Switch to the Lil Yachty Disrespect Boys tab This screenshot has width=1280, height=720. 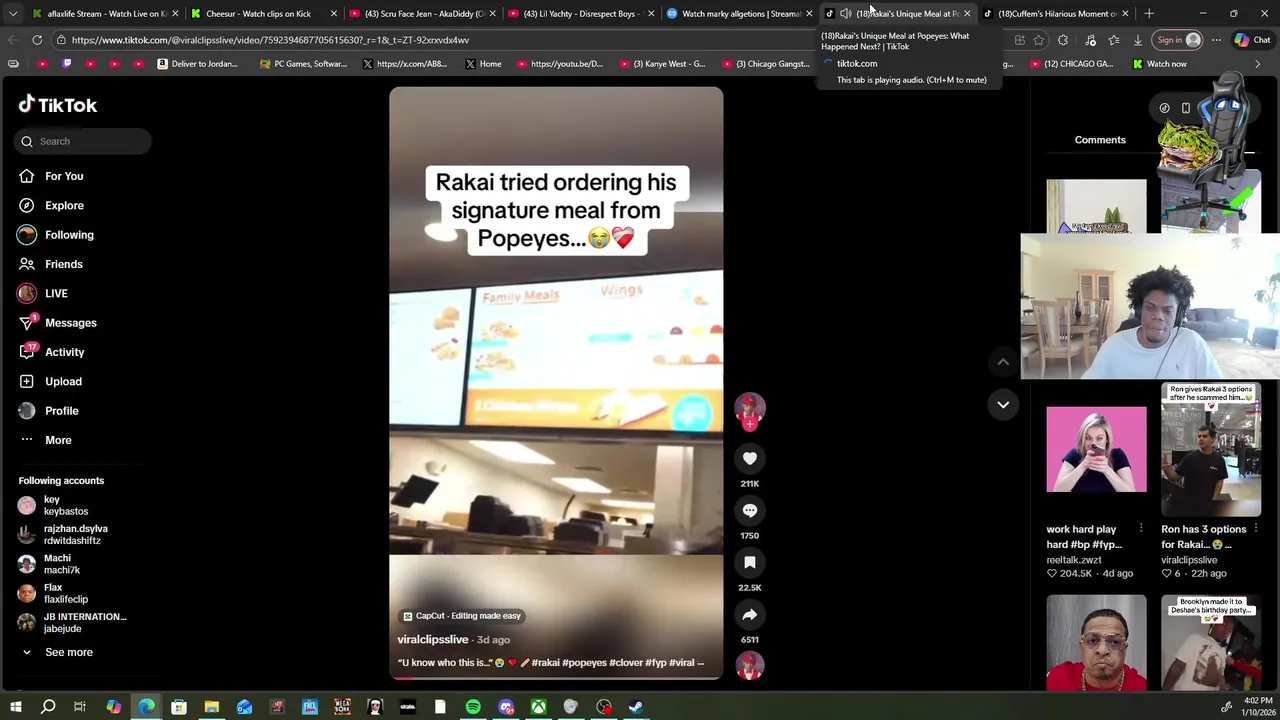click(x=580, y=14)
